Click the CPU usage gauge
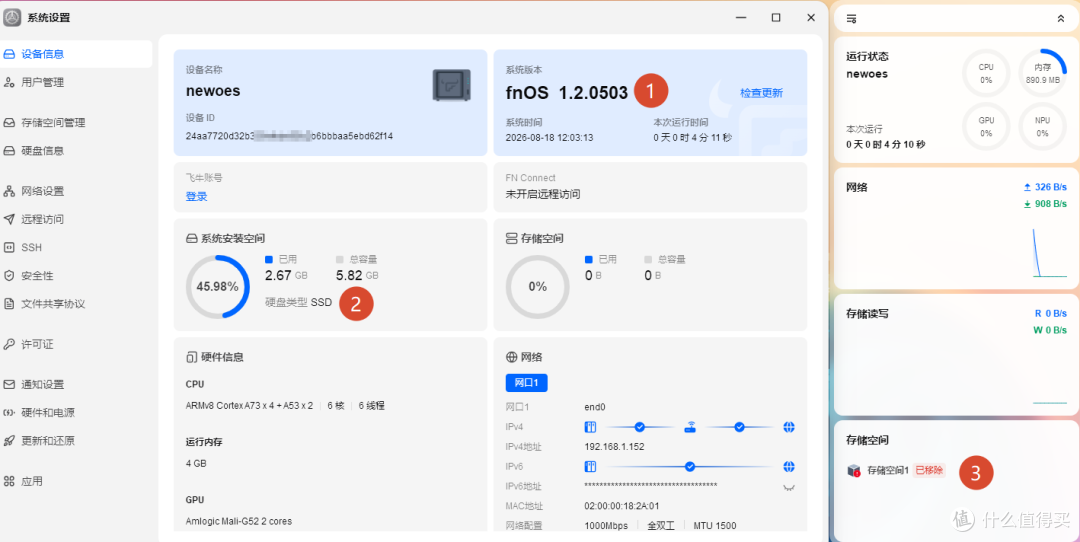The height and width of the screenshot is (542, 1080). (986, 73)
